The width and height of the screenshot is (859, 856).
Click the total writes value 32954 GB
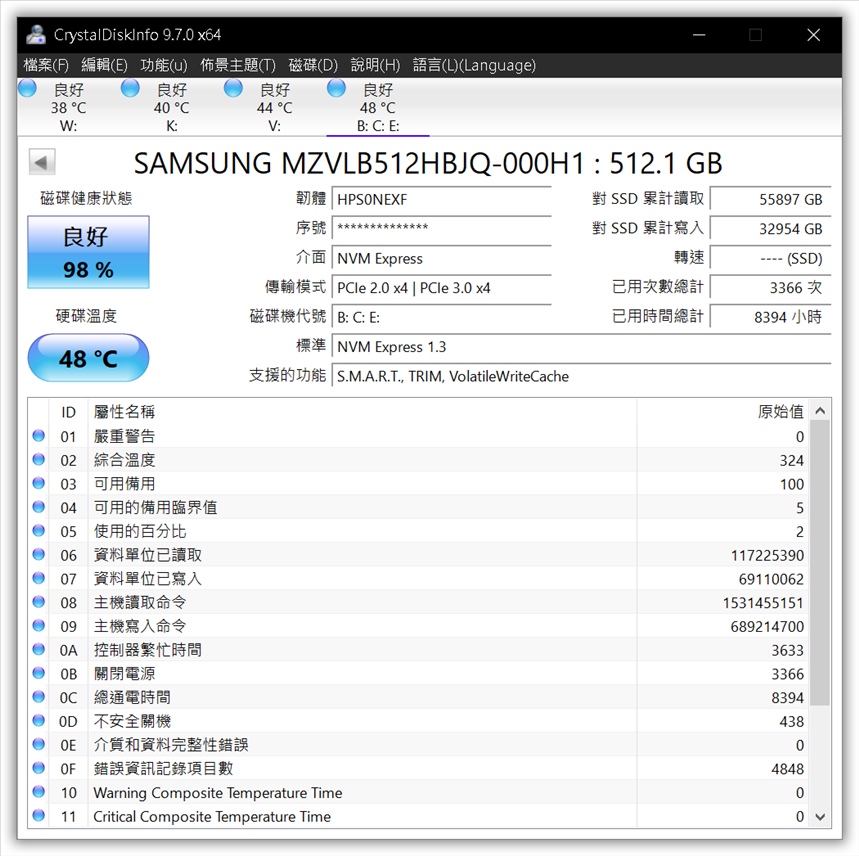point(770,228)
